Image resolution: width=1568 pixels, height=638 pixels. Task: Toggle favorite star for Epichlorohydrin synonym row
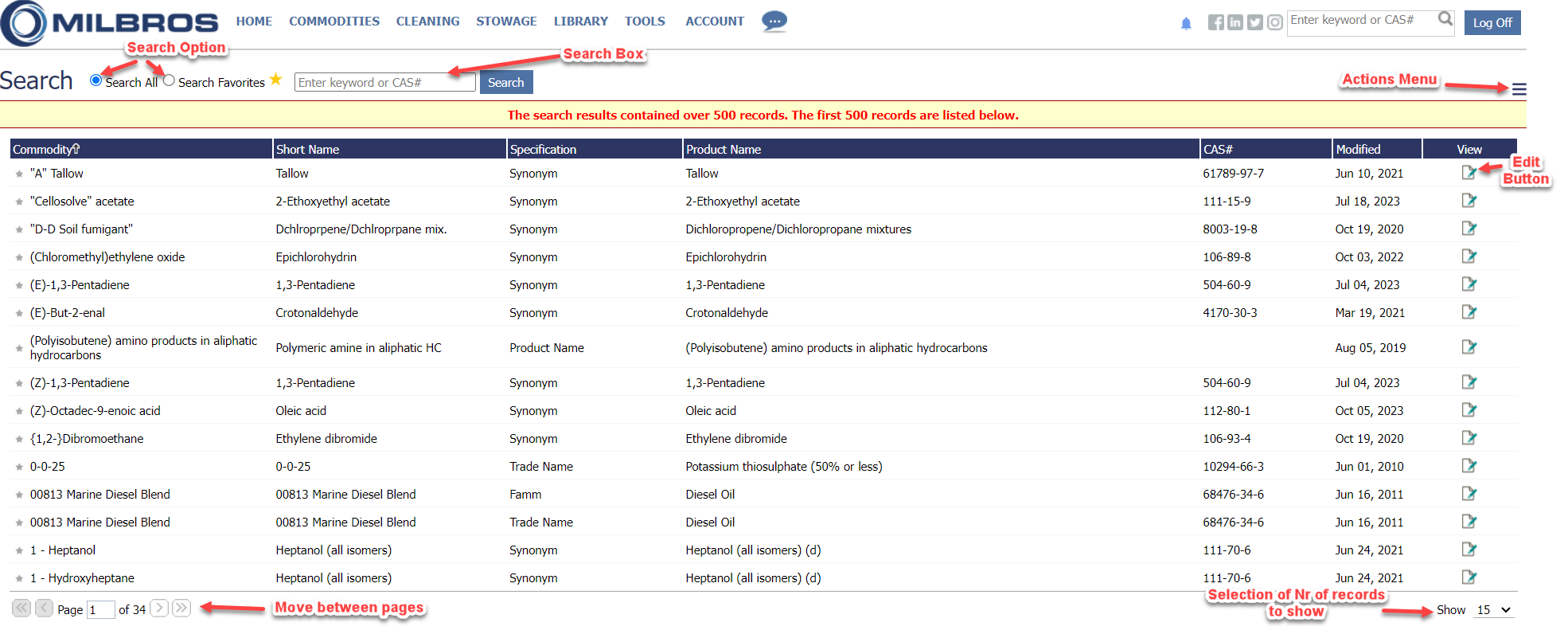[19, 257]
